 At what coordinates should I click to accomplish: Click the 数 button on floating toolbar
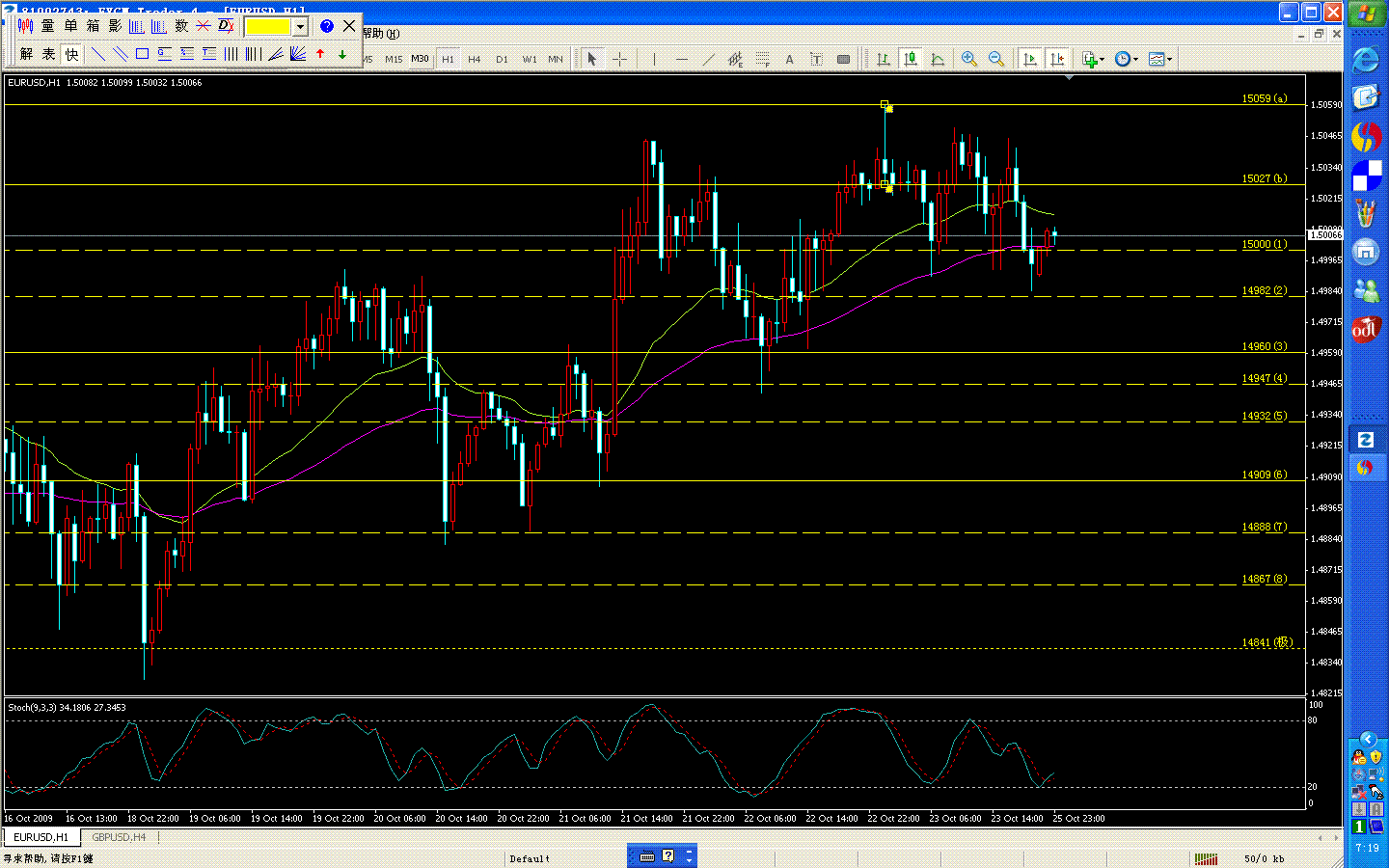(x=181, y=26)
